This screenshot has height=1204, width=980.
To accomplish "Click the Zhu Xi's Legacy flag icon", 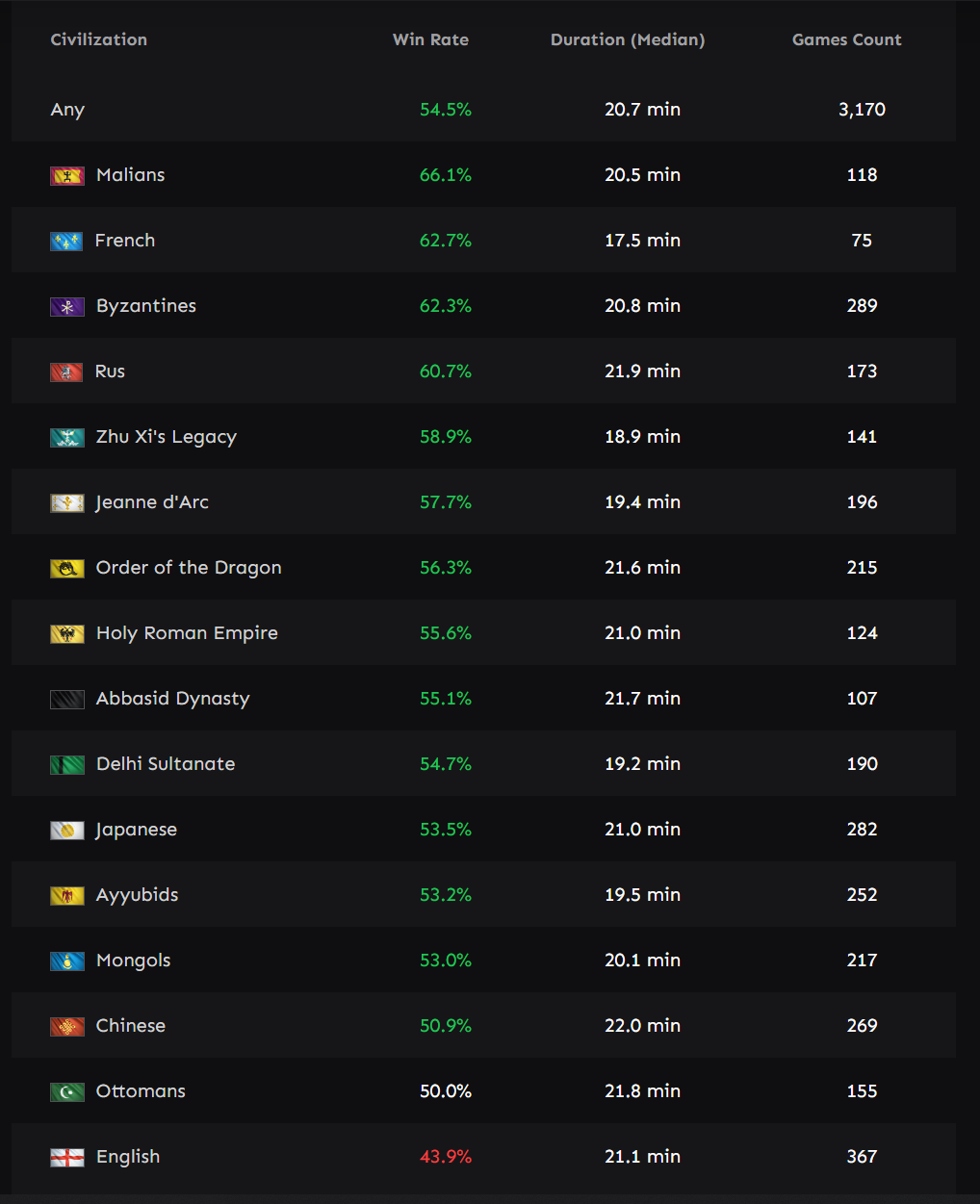I will coord(66,437).
